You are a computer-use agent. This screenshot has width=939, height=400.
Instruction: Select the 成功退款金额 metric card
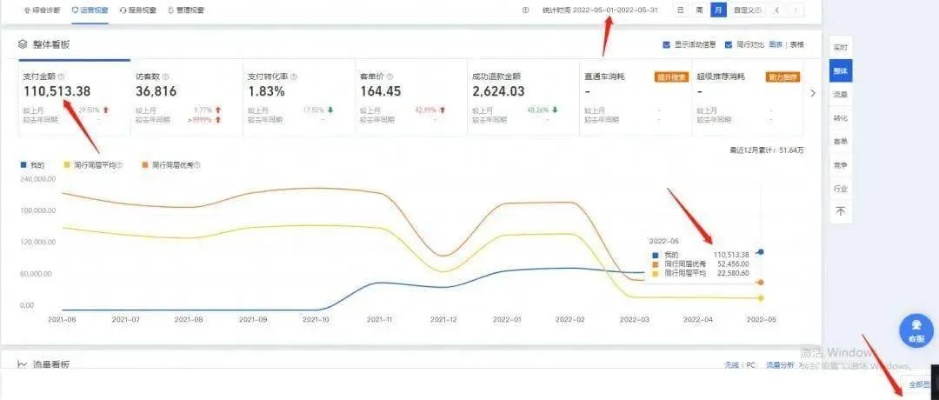click(523, 98)
